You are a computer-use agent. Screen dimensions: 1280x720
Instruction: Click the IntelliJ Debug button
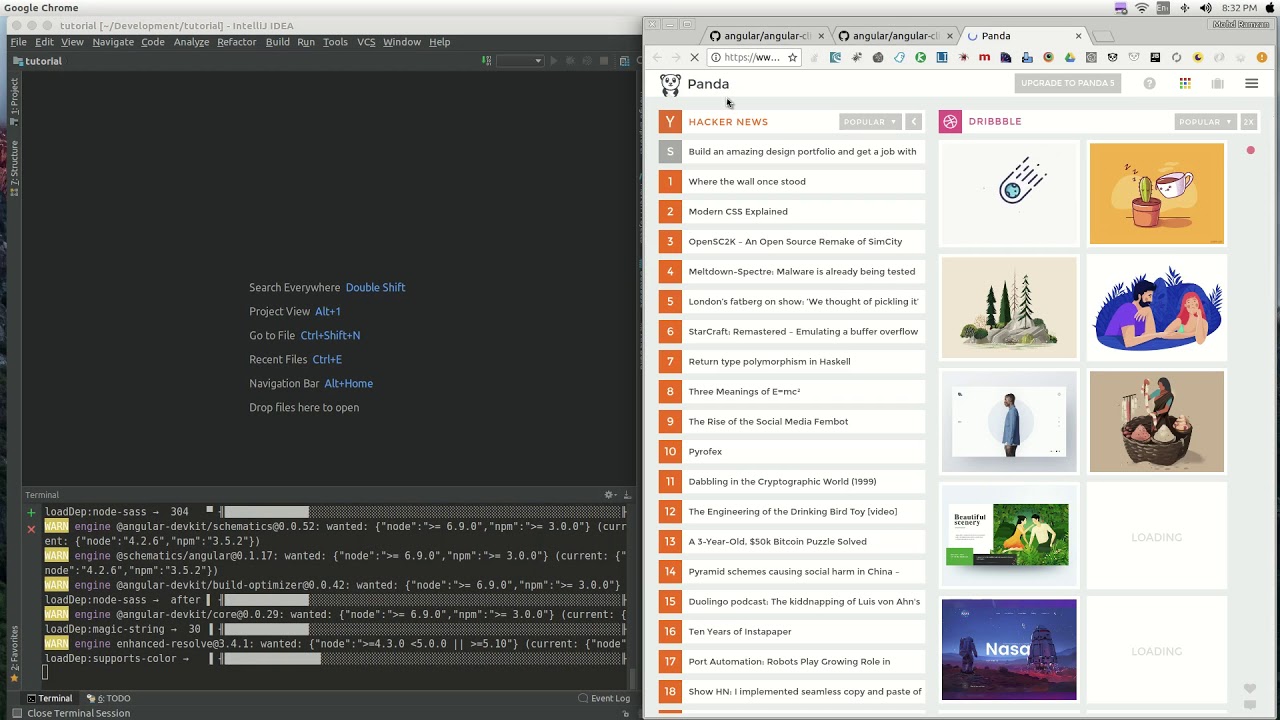pyautogui.click(x=570, y=61)
